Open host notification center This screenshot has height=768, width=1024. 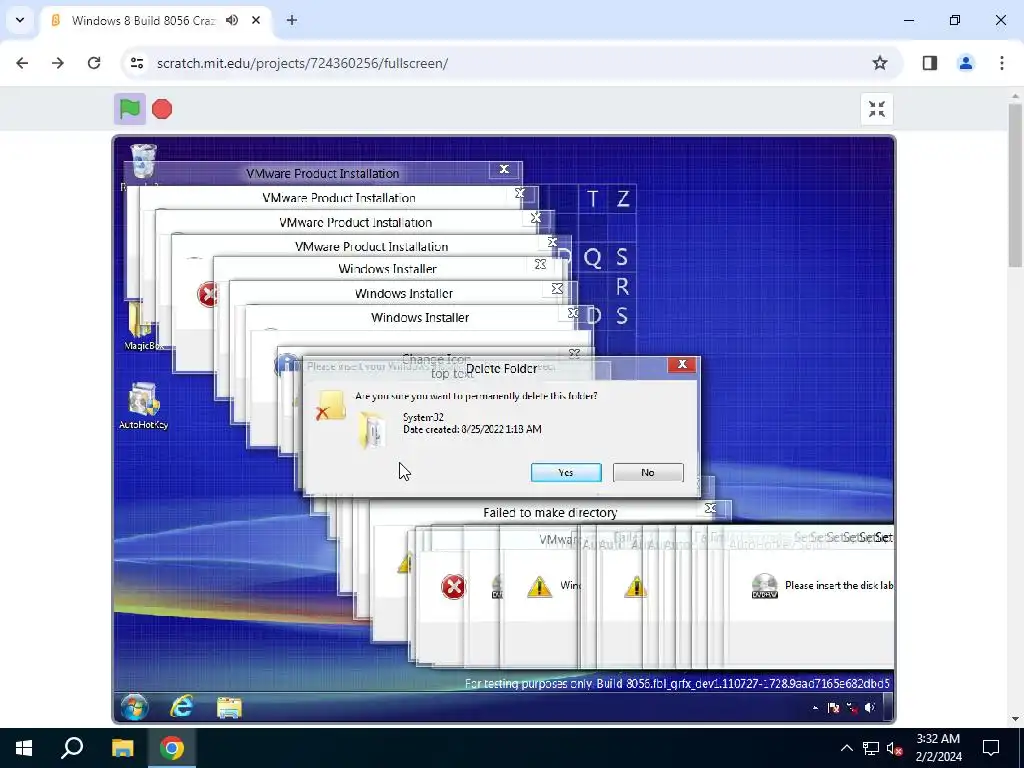point(991,748)
